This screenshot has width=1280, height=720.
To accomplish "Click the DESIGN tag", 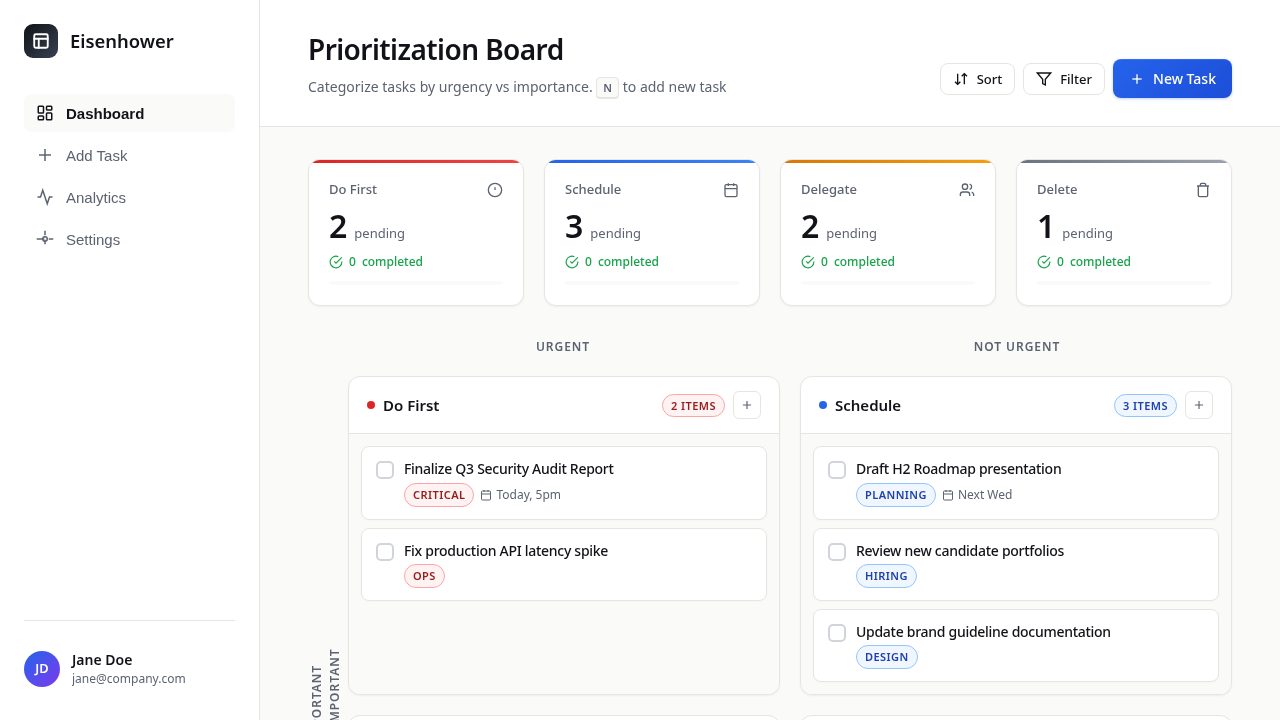I will pos(887,657).
